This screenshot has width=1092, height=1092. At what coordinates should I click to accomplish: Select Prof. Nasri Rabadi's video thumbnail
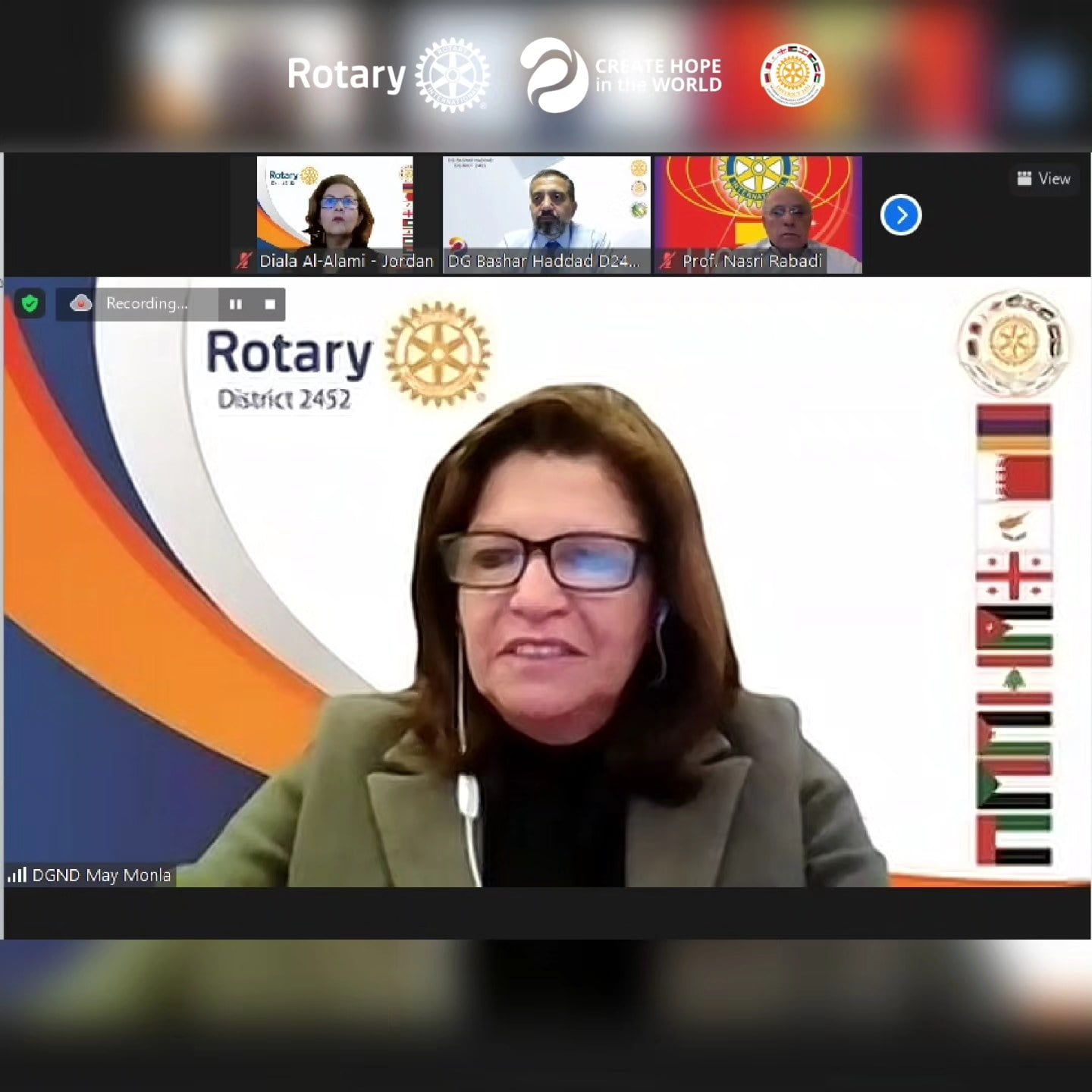[758, 205]
